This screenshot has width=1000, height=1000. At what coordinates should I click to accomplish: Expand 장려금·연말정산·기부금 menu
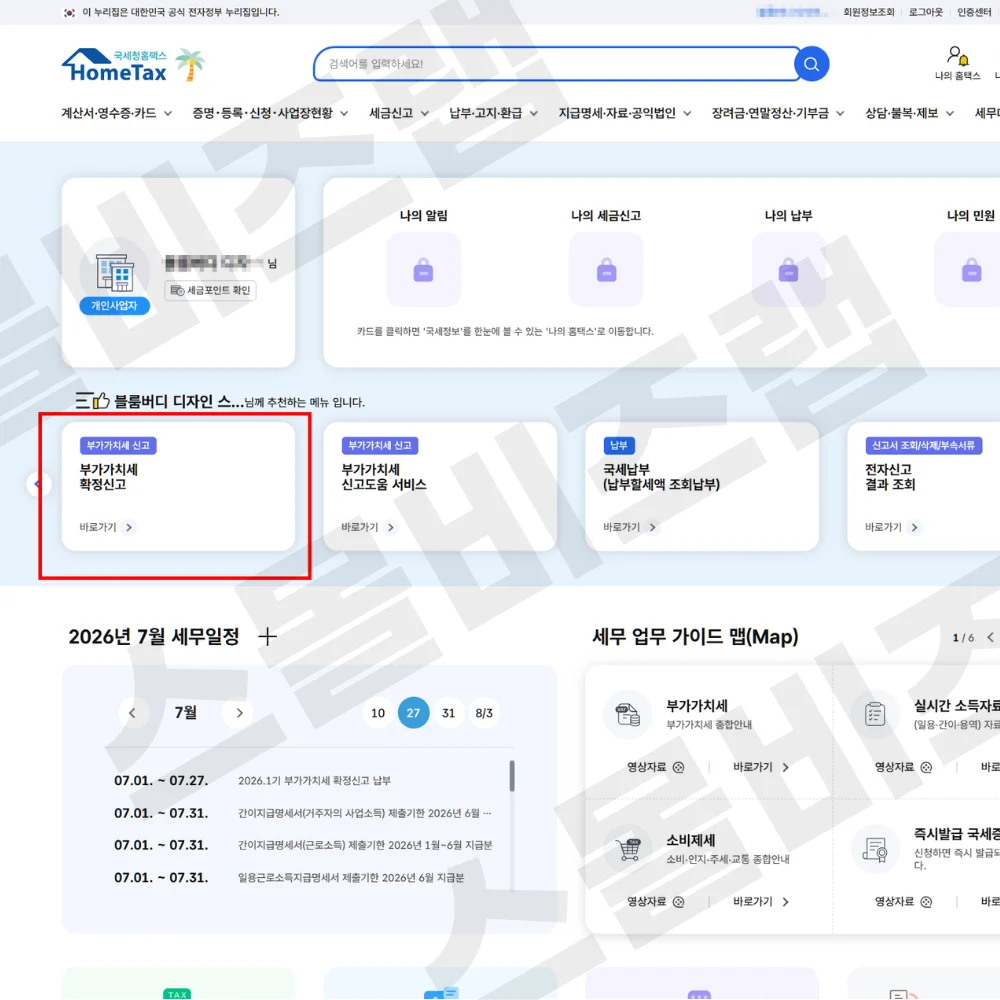click(x=777, y=114)
